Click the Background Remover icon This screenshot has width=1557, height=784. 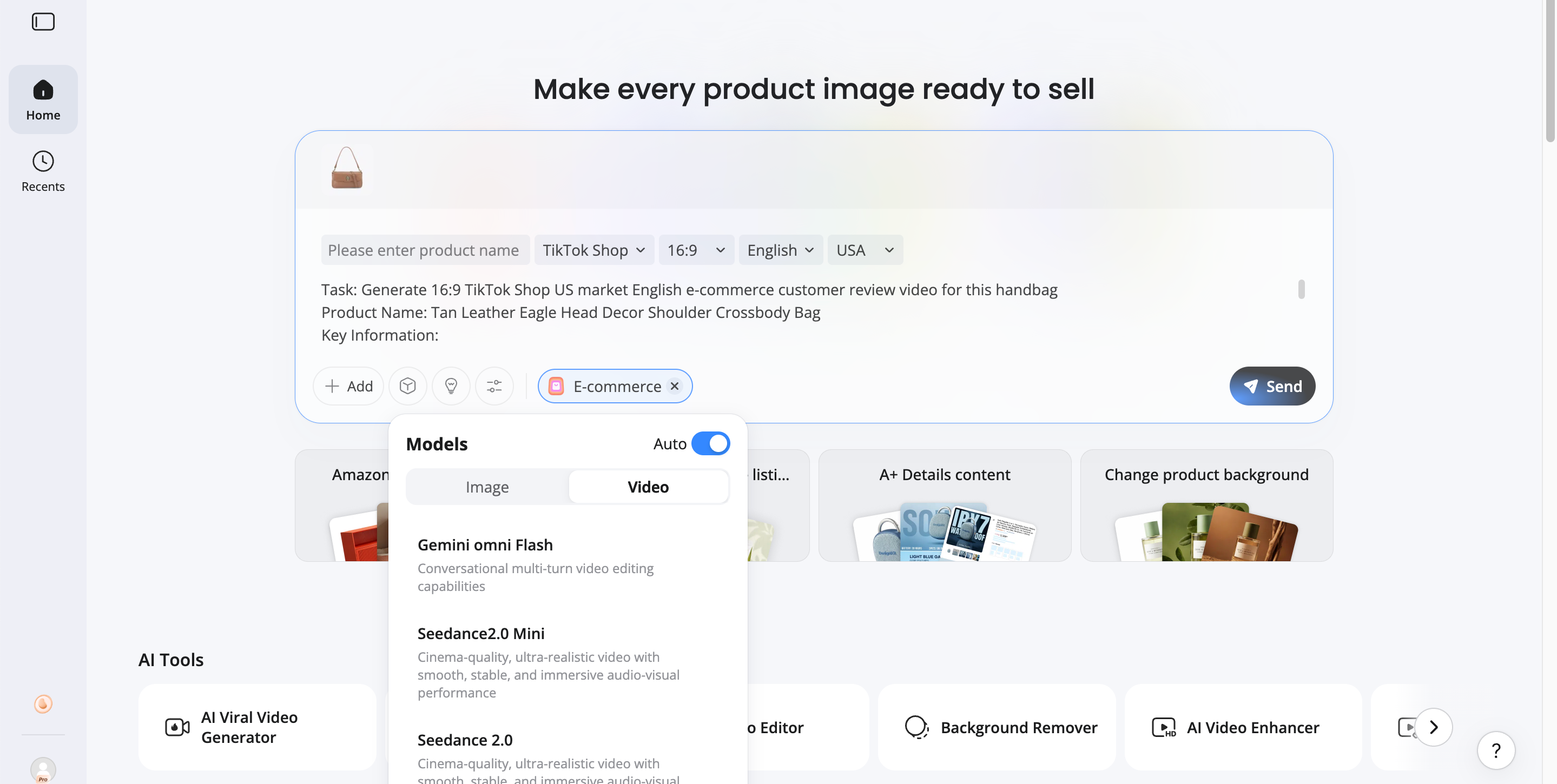point(916,727)
